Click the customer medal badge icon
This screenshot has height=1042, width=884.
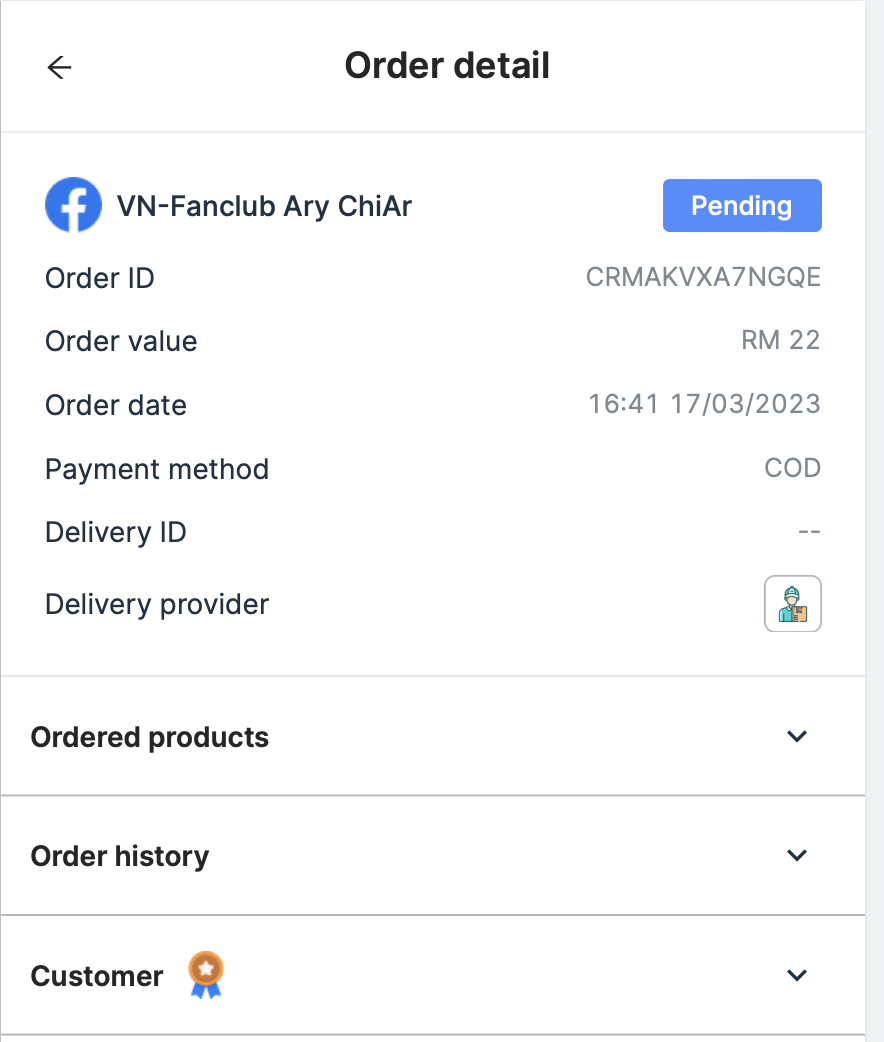[x=206, y=975]
